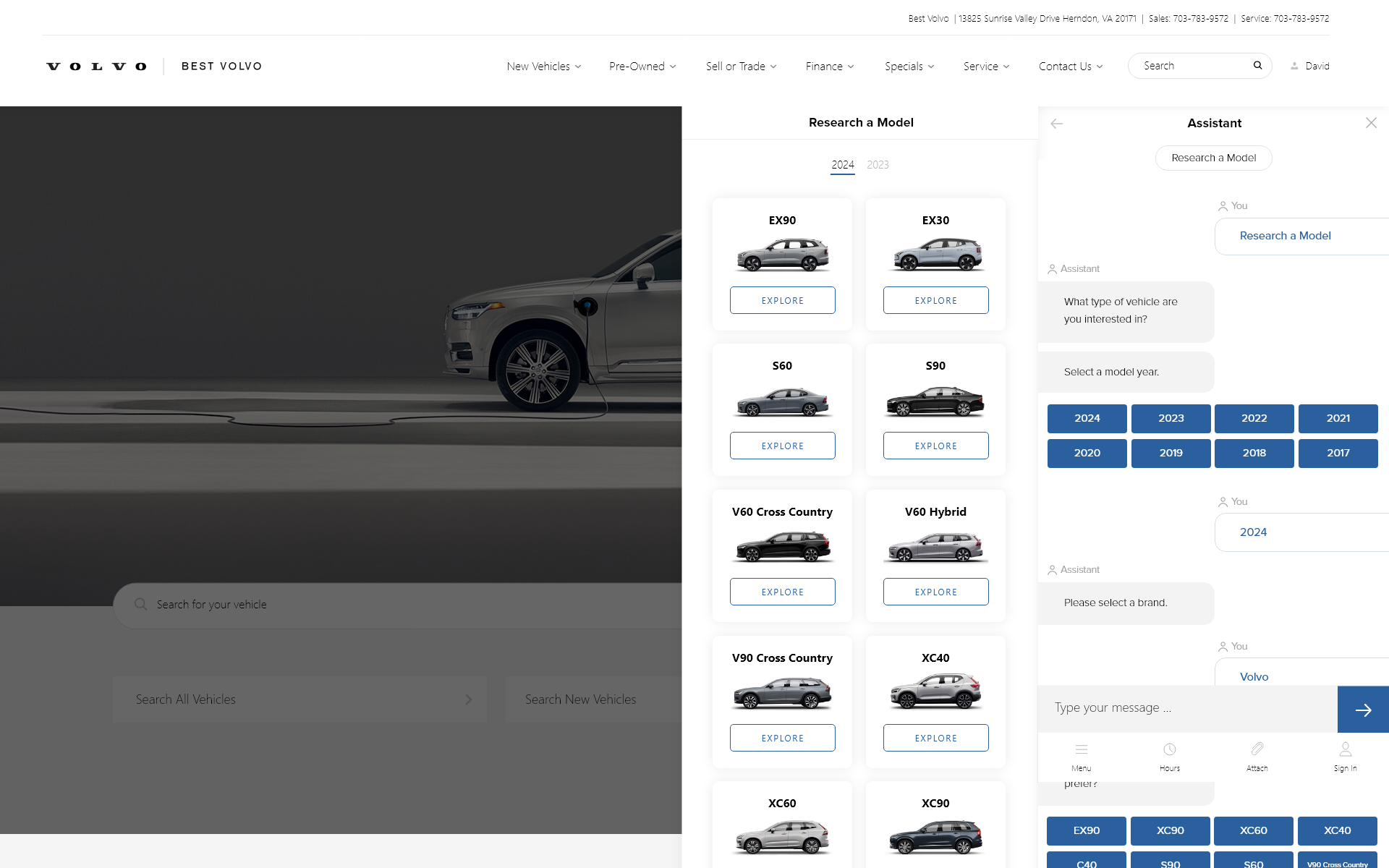The width and height of the screenshot is (1389, 868).
Task: Select 2020 year in Assistant chat
Action: [1087, 453]
